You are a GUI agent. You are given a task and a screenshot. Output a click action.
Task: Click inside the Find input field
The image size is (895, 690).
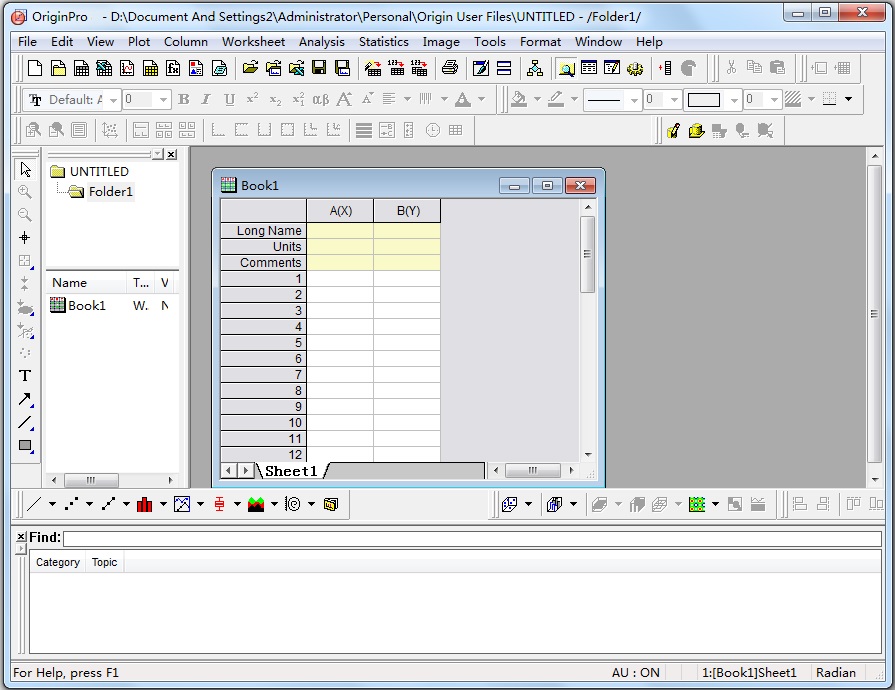[300, 538]
